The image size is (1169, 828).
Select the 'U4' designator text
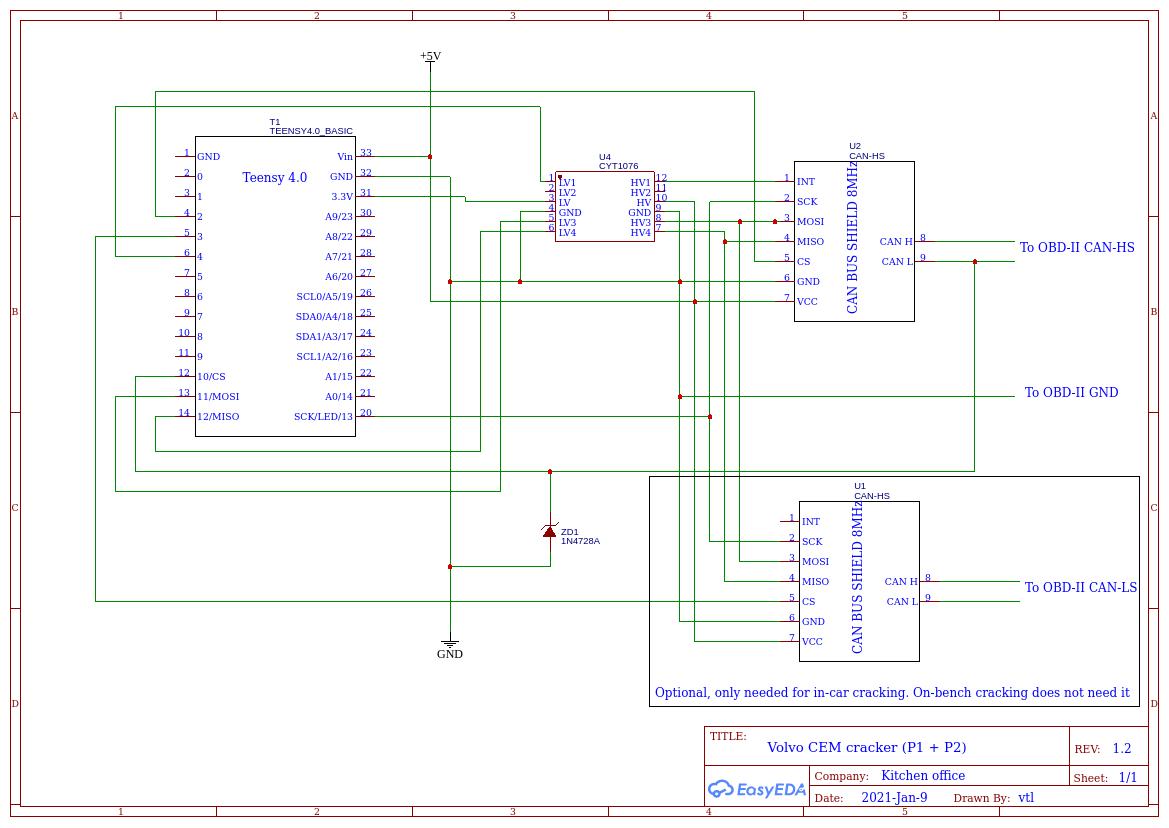605,157
